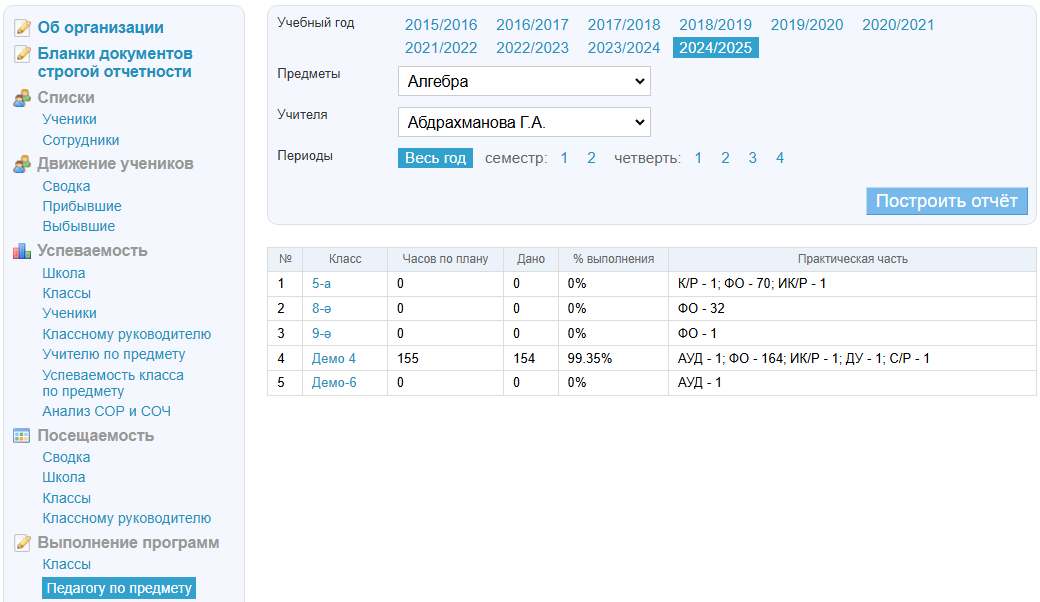
Task: Click the people icon beside Списки
Action: [x=22, y=98]
